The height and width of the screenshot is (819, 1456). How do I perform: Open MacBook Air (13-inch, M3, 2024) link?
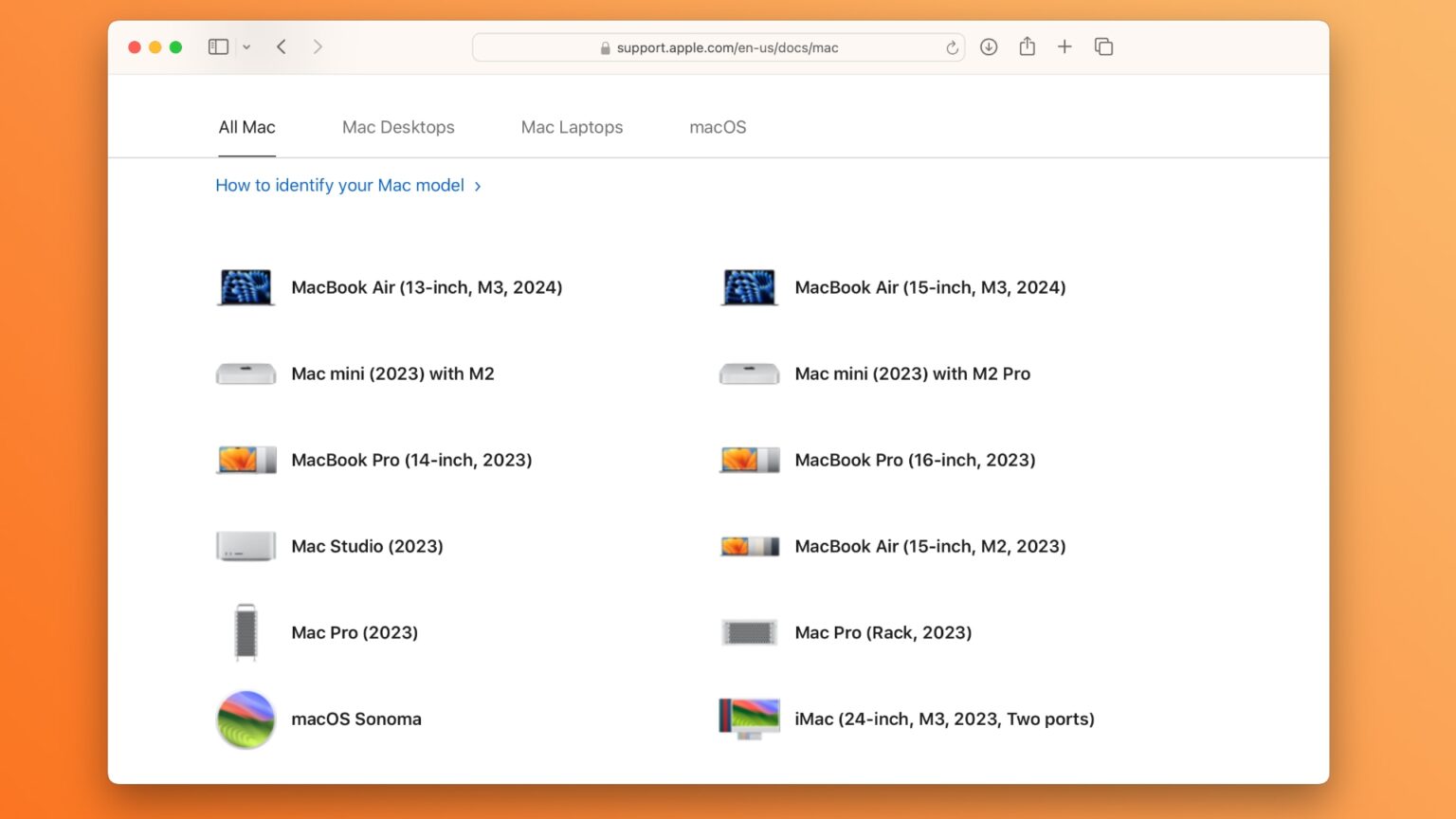pyautogui.click(x=427, y=287)
